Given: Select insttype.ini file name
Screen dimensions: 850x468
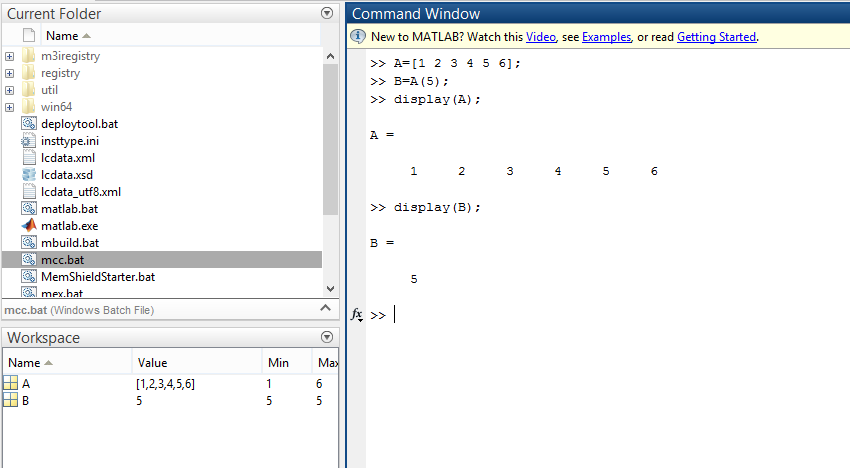Looking at the screenshot, I should [x=70, y=141].
